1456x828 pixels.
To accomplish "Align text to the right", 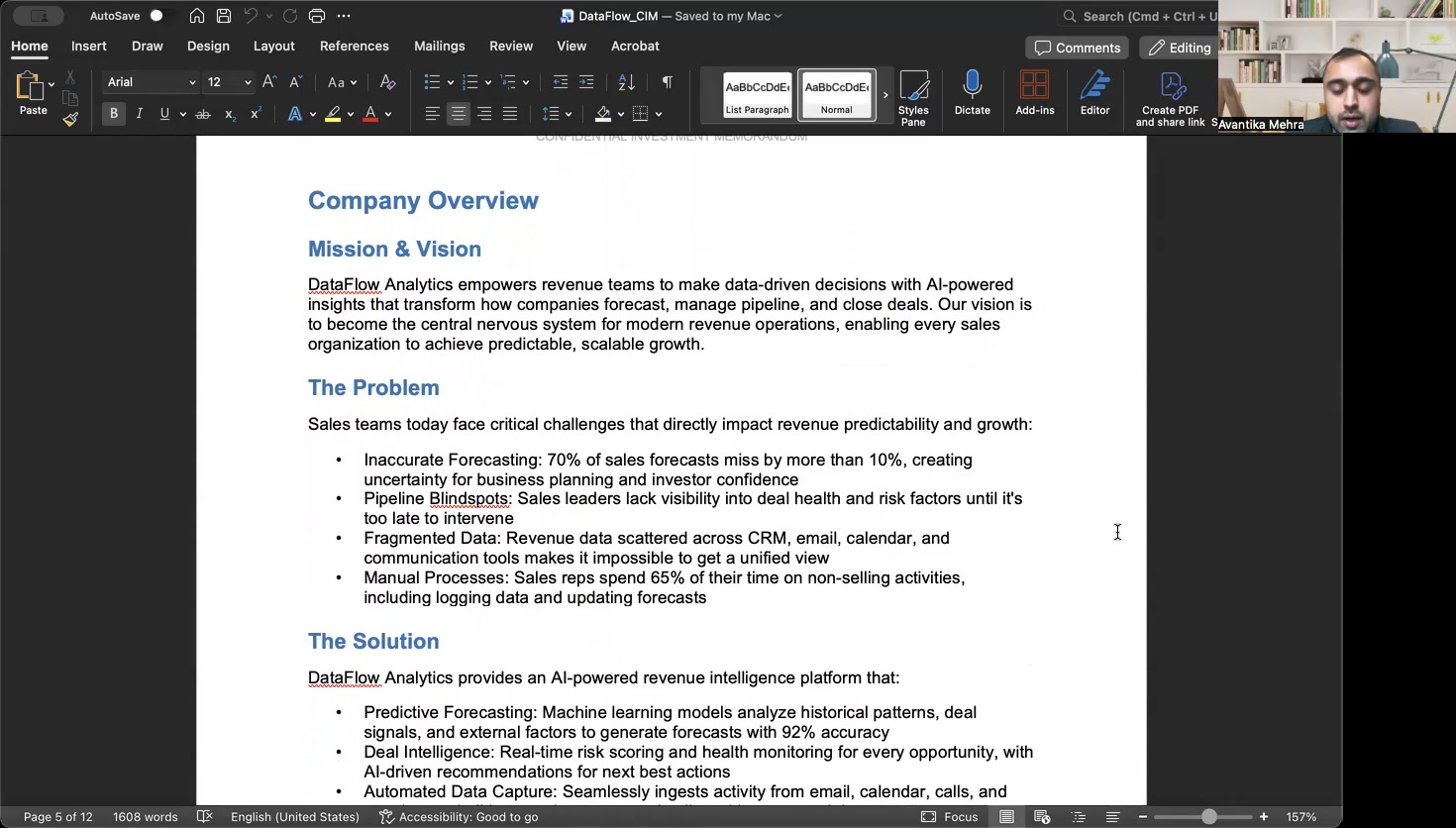I will (484, 114).
